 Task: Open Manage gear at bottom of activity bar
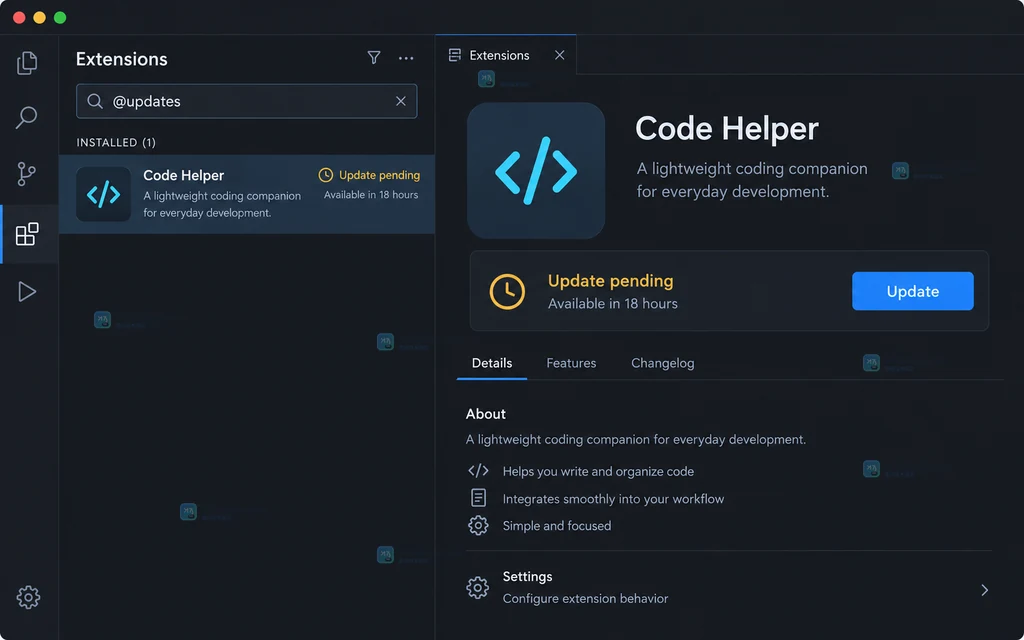pyautogui.click(x=28, y=597)
